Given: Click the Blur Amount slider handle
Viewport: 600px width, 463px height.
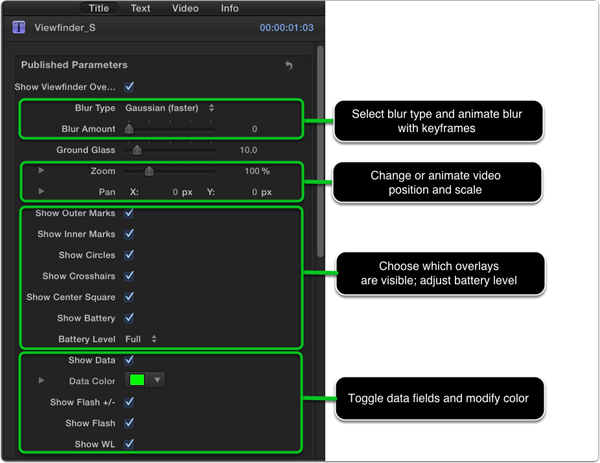Looking at the screenshot, I should coord(129,129).
